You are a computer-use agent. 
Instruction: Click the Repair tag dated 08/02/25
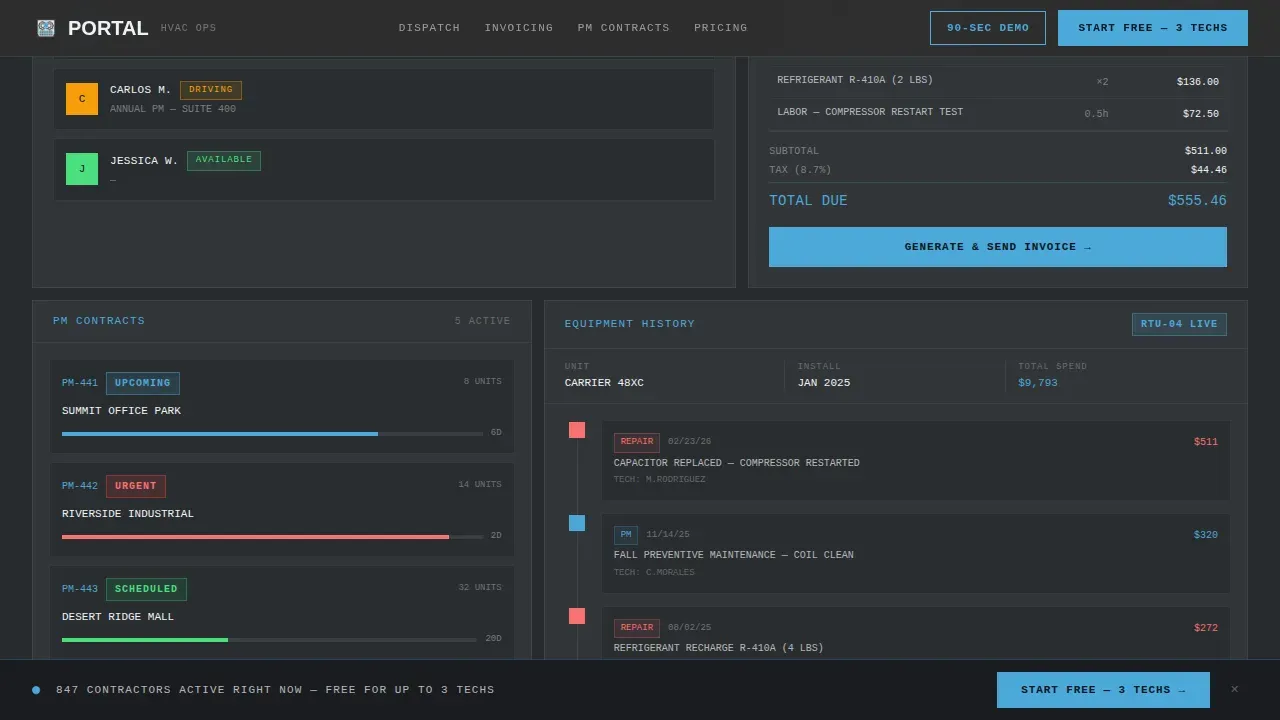pos(637,628)
